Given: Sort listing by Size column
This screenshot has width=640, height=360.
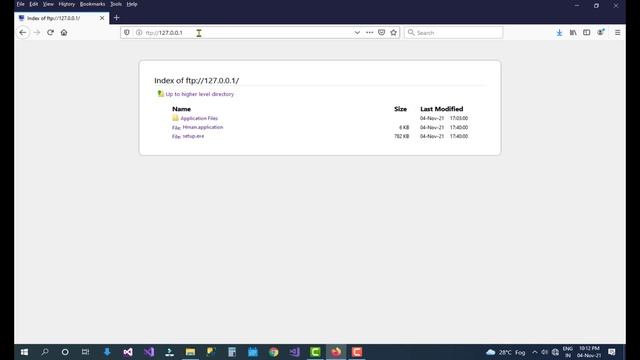Looking at the screenshot, I should (400, 109).
